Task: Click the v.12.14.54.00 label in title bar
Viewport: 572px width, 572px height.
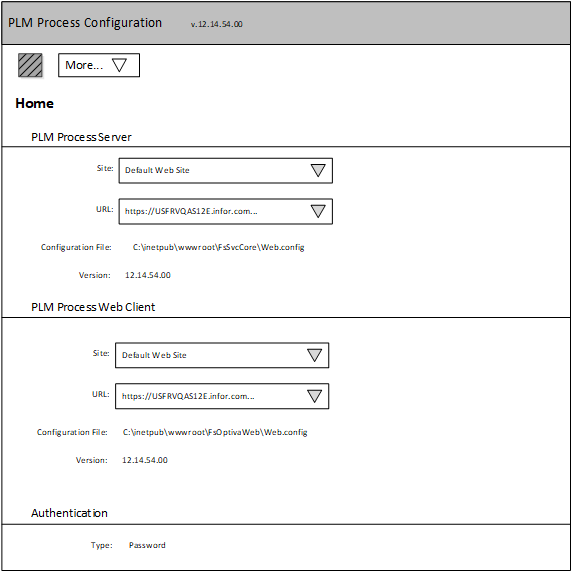Action: click(x=217, y=24)
